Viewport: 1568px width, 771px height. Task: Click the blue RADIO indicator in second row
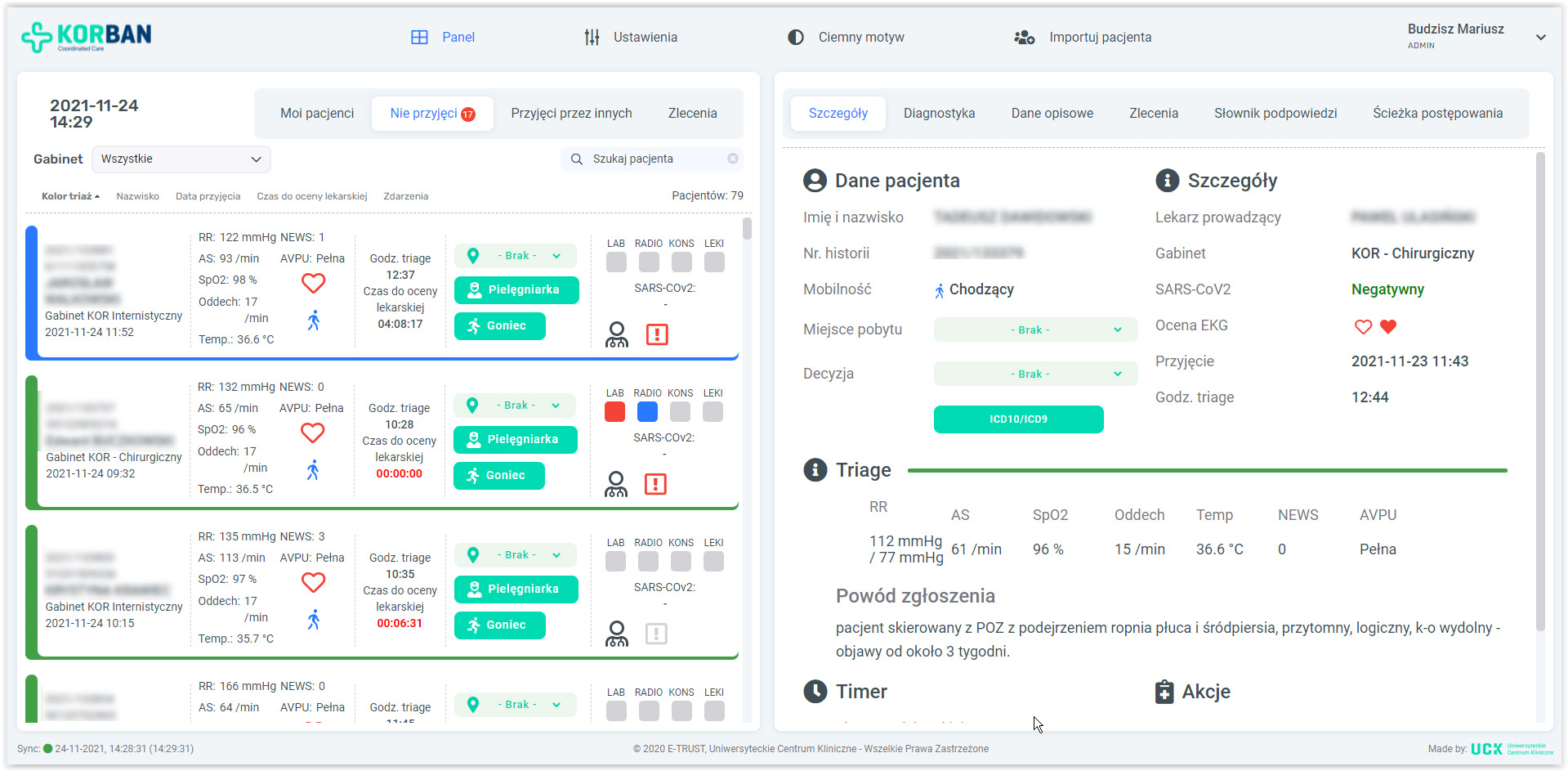647,411
